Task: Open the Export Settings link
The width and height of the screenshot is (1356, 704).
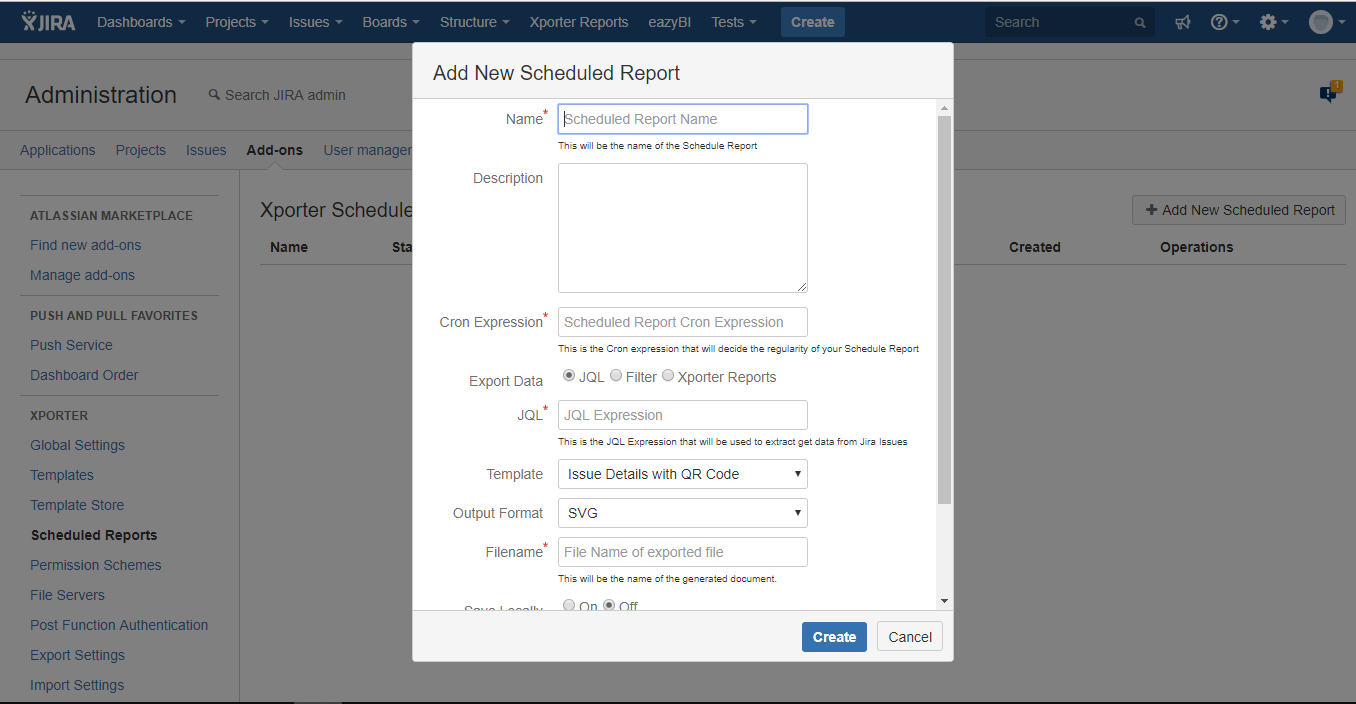Action: (78, 655)
